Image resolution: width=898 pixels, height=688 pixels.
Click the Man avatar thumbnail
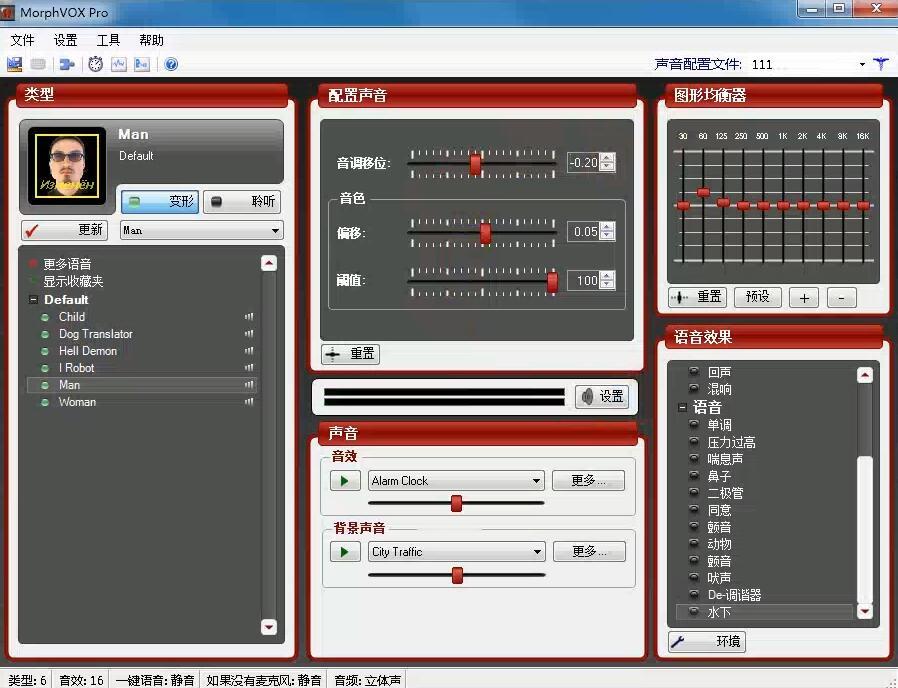point(67,166)
